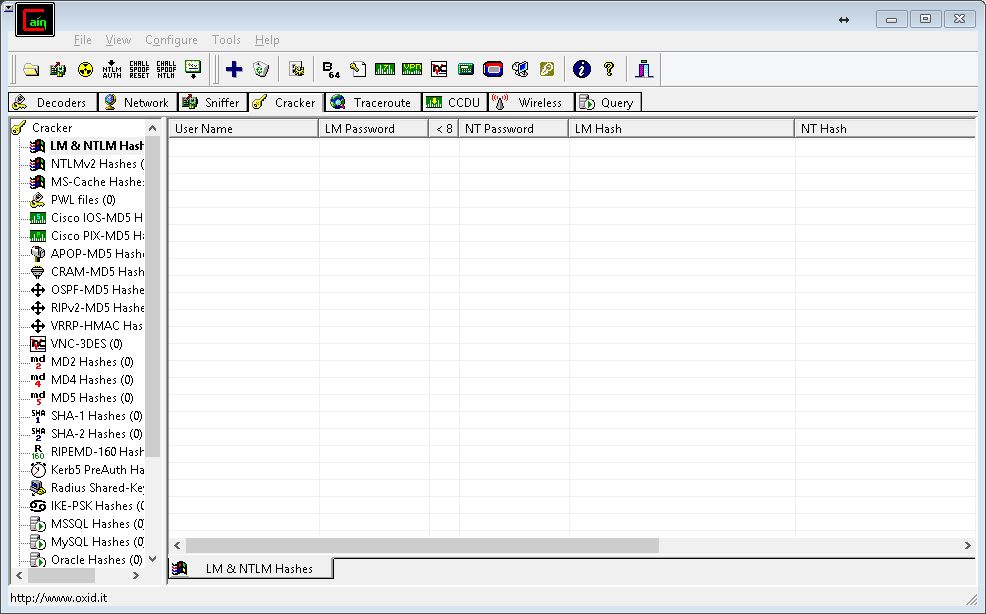Click the tree panel's scroll down arrow

point(152,559)
